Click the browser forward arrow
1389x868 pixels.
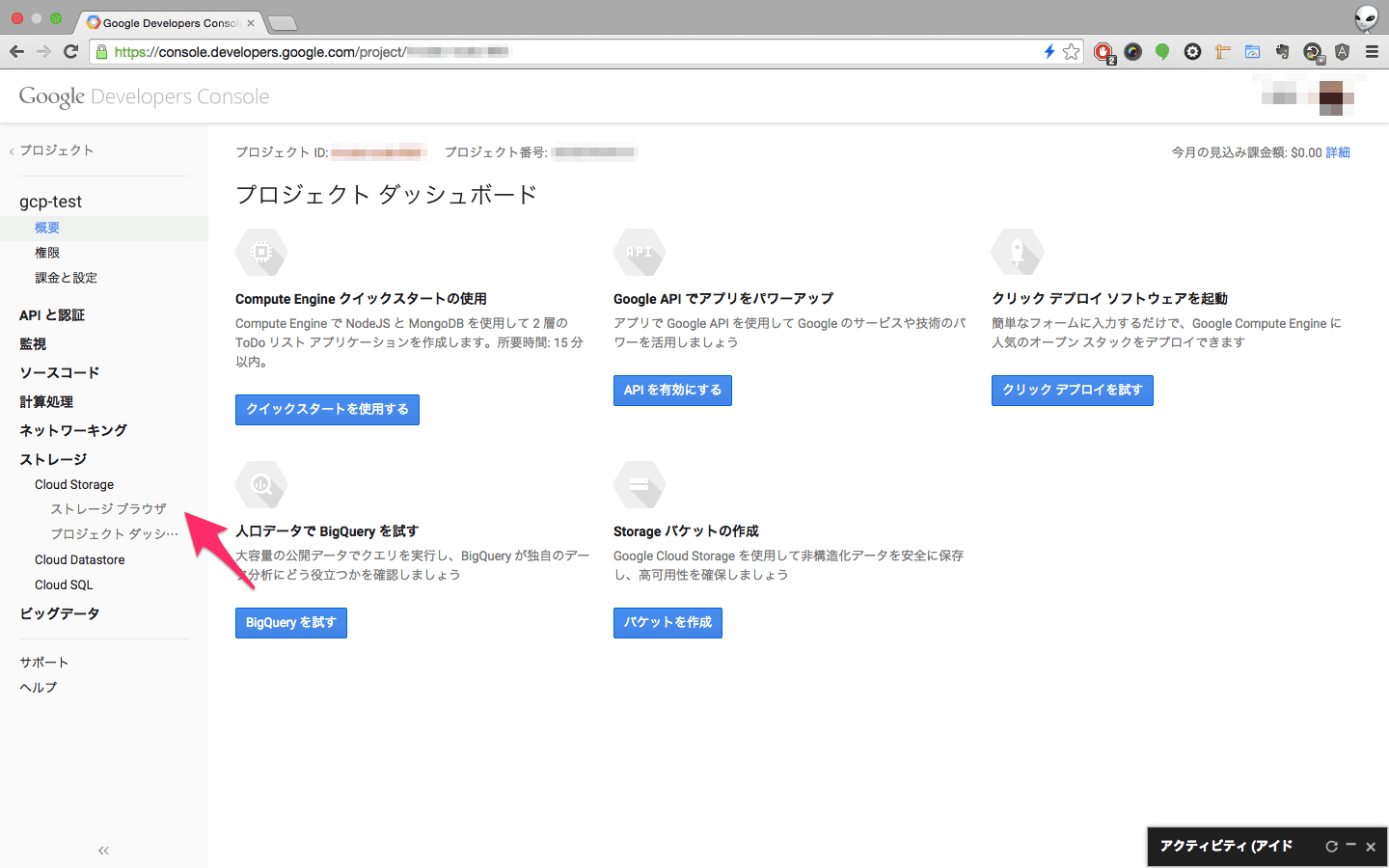(43, 51)
